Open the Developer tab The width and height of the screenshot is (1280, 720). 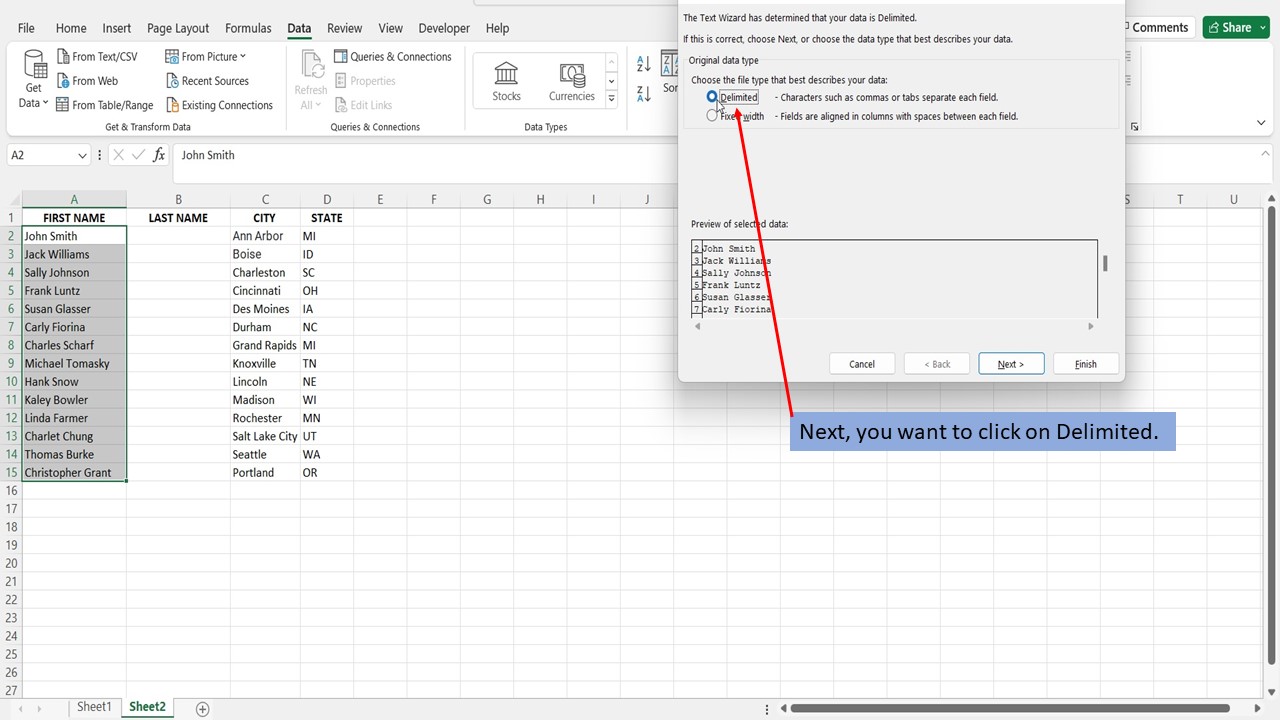tap(444, 28)
